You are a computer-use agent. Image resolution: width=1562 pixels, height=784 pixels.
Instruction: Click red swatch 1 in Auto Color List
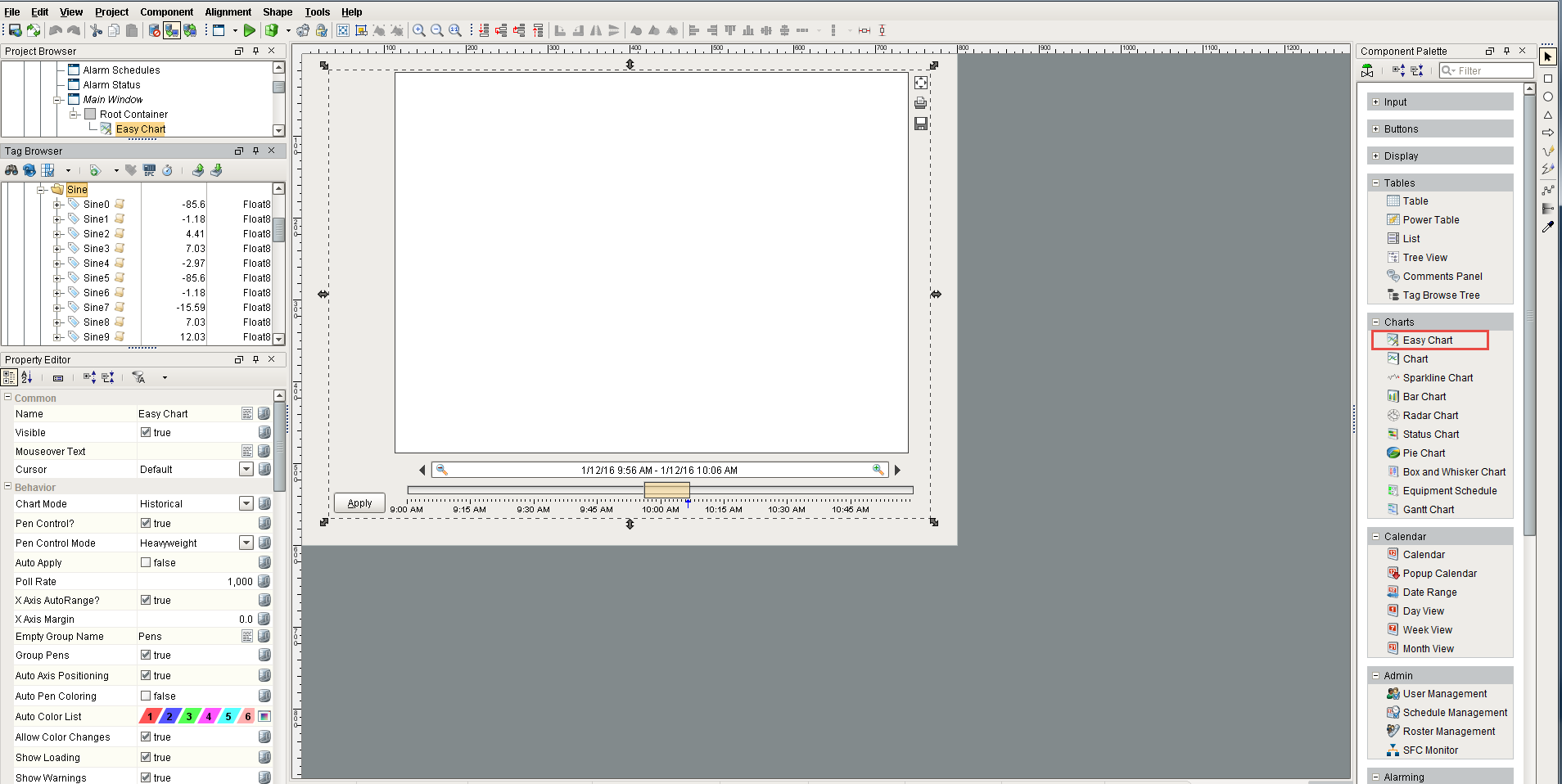click(x=150, y=716)
